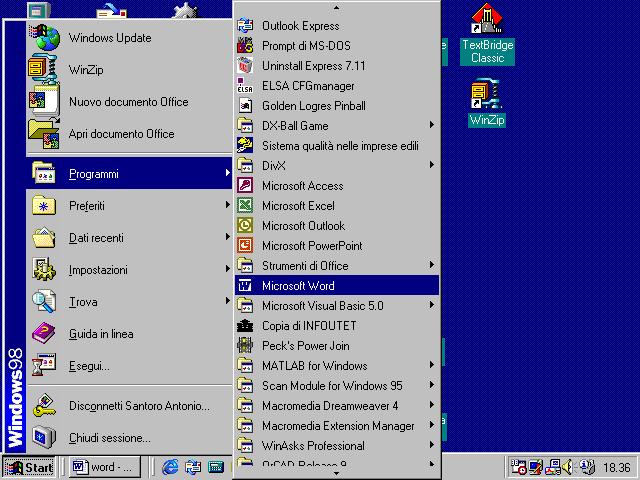Viewport: 640px width, 480px height.
Task: Click the Start button
Action: (29, 467)
